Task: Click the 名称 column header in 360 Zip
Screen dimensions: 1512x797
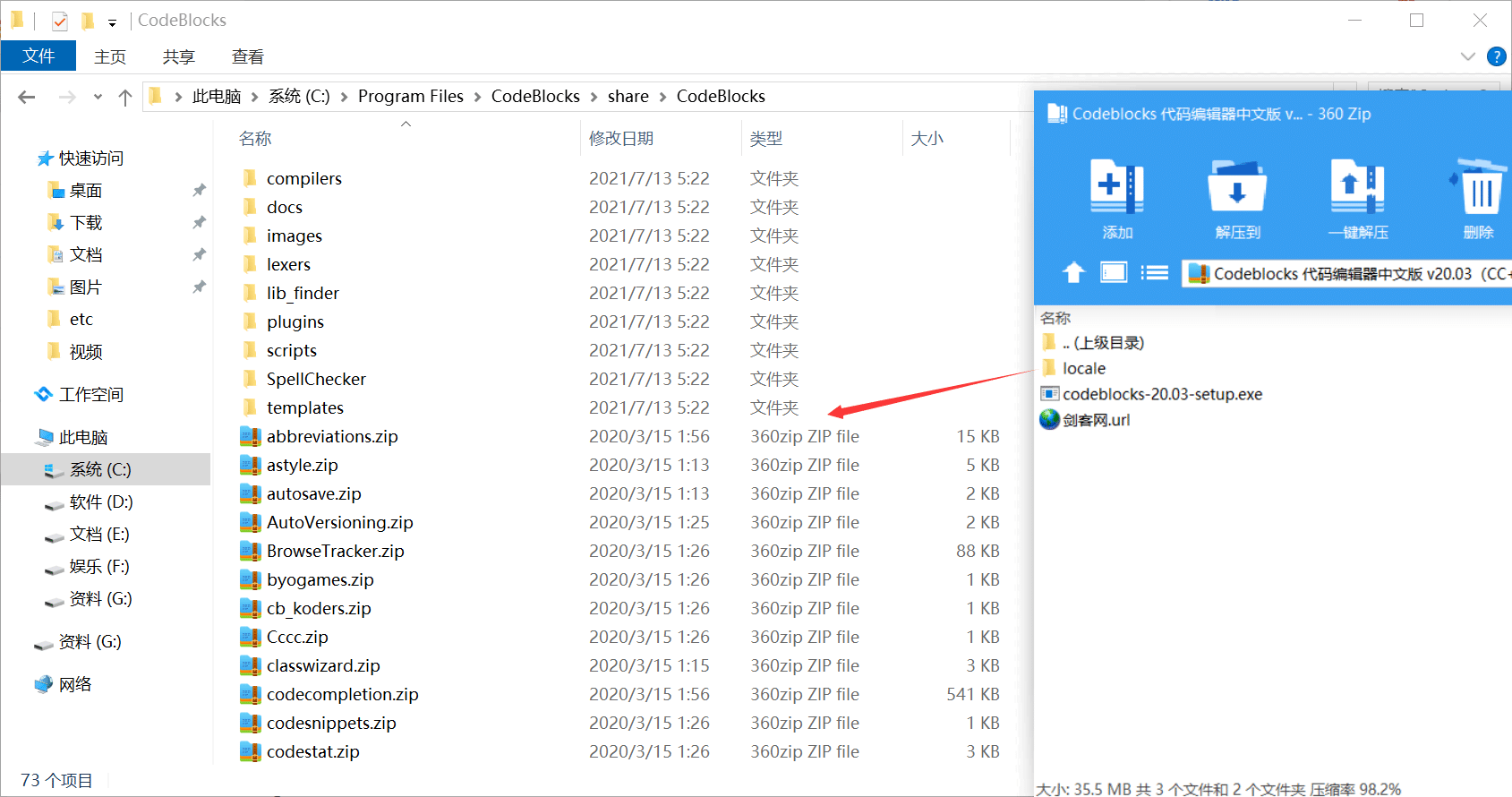Action: coord(1055,318)
